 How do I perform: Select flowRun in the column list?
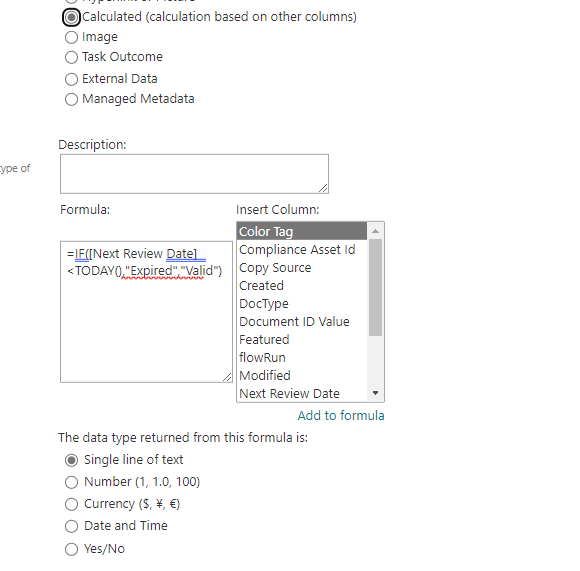click(302, 358)
